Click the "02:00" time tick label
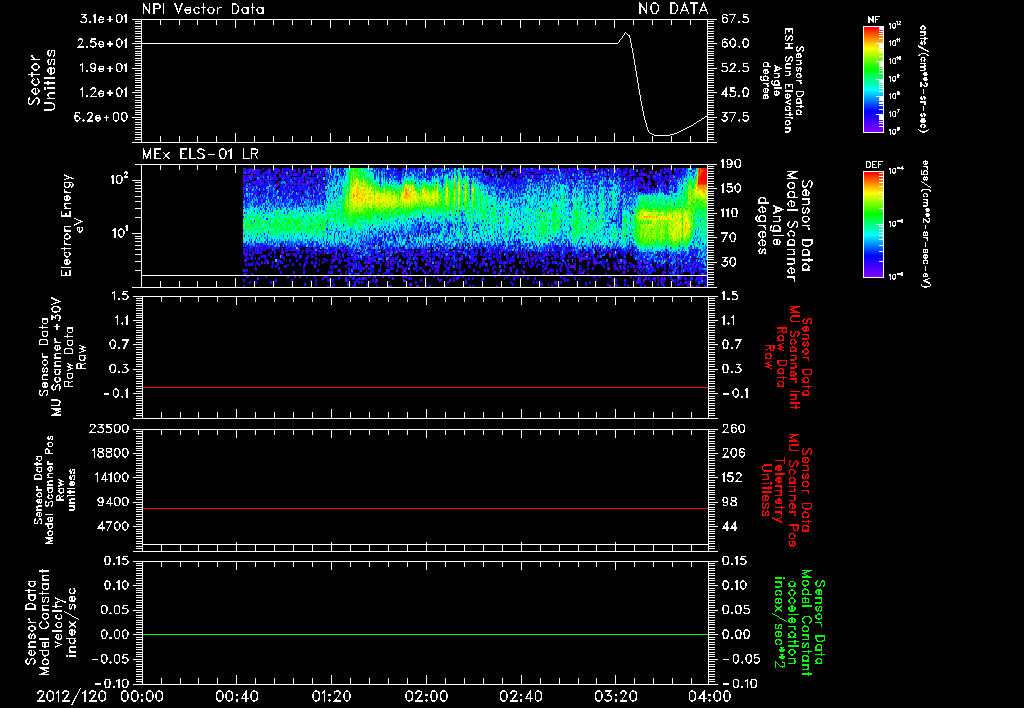This screenshot has width=1024, height=708. (426, 696)
